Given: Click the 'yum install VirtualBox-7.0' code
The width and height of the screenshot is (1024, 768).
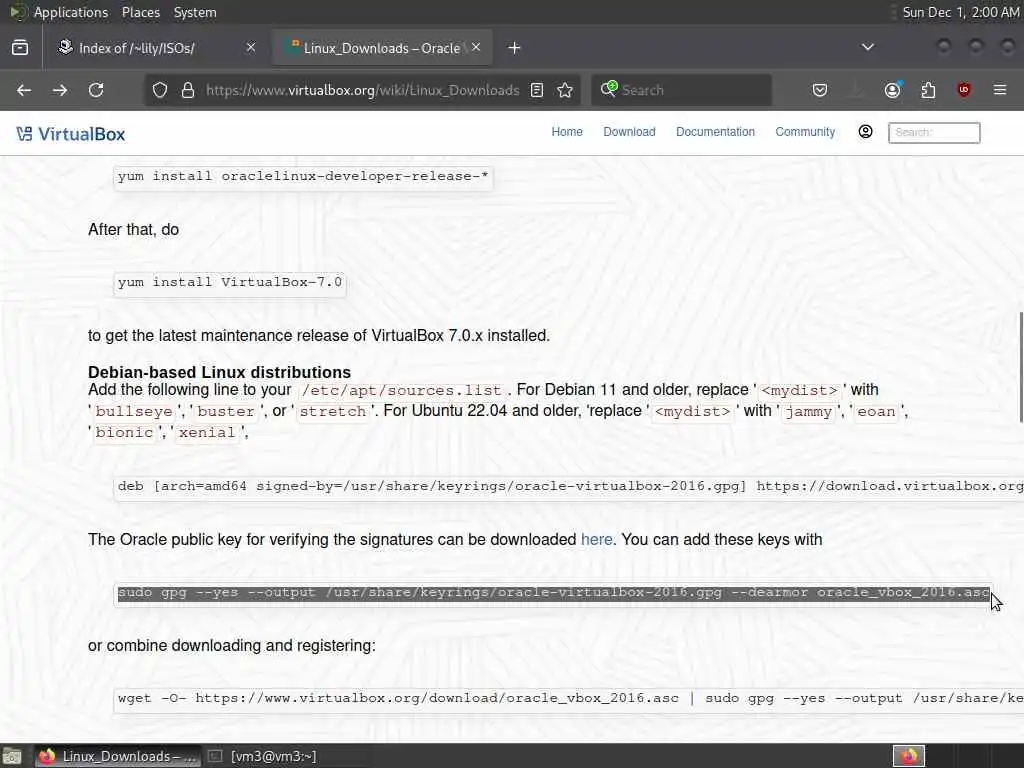Looking at the screenshot, I should click(230, 282).
